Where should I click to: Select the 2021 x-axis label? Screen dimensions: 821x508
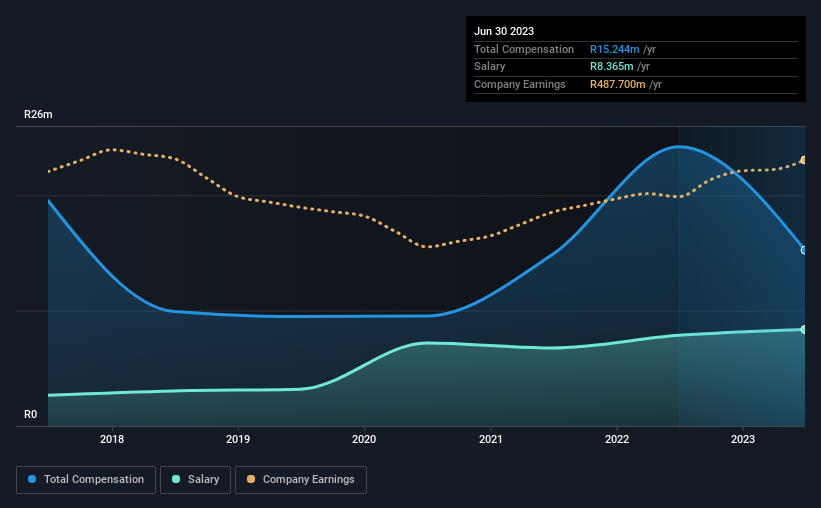[491, 439]
